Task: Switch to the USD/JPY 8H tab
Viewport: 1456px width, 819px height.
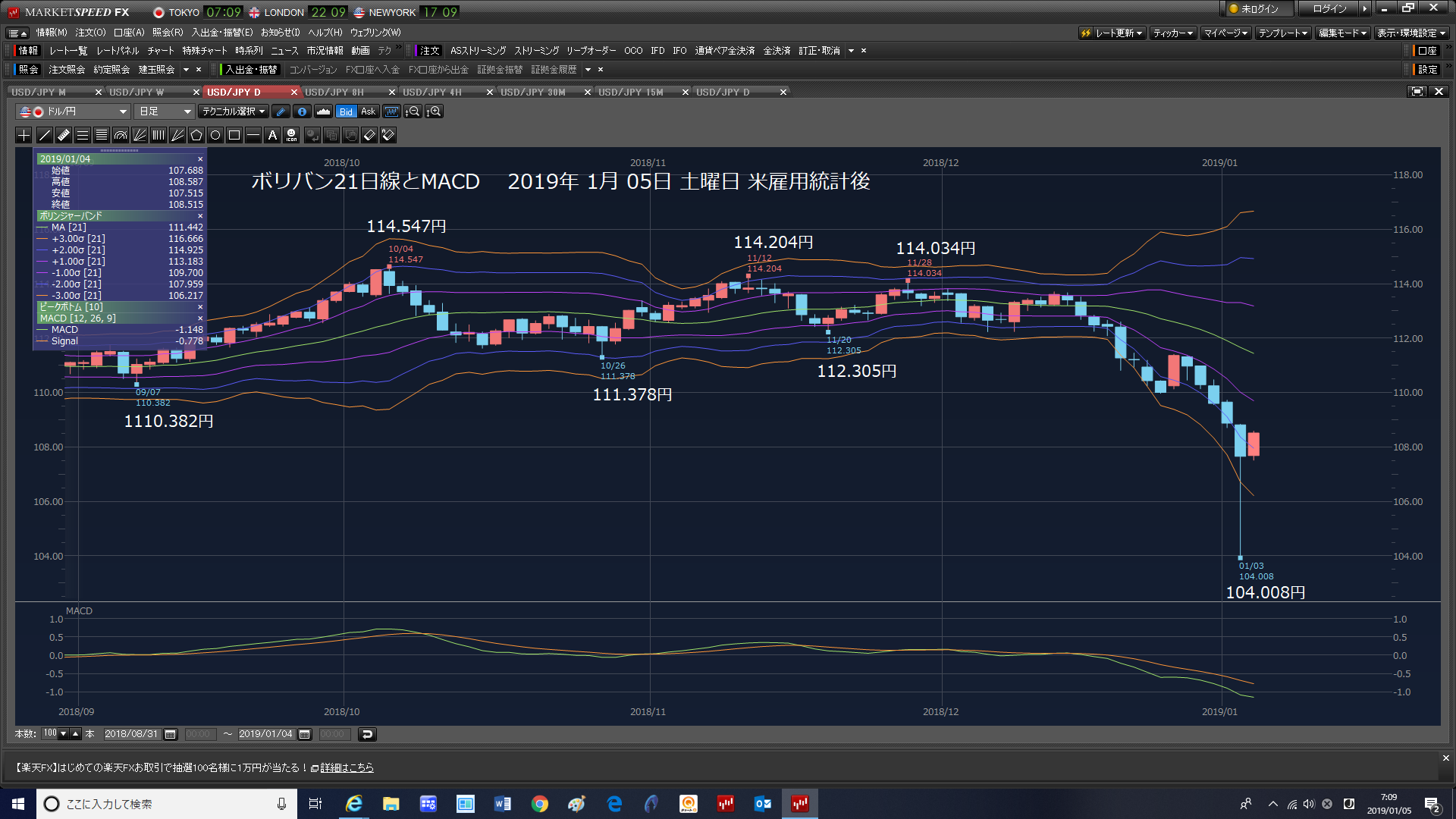Action: 334,93
